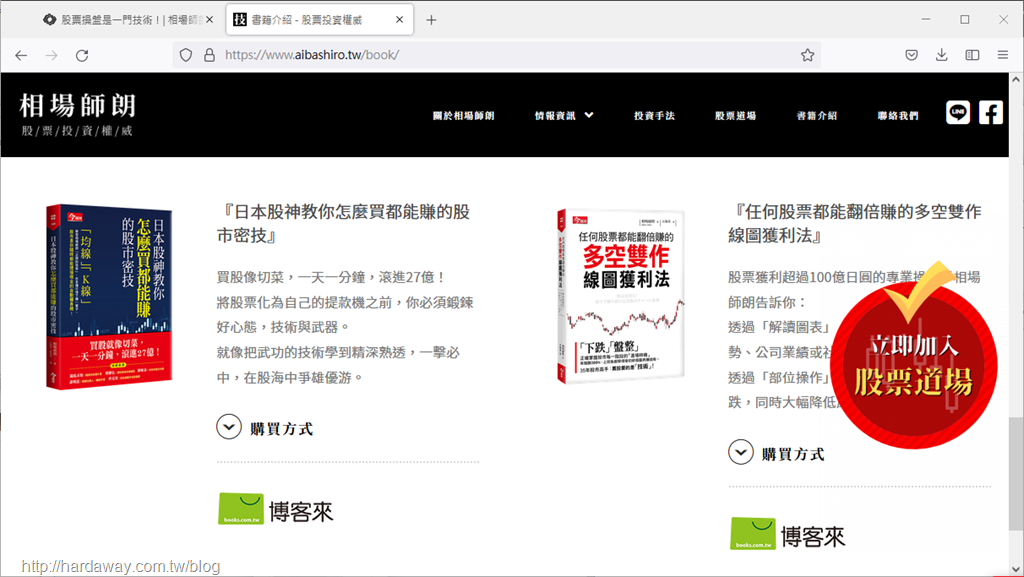Close the 書籍介紹 tab
This screenshot has height=577, width=1024.
pyautogui.click(x=400, y=20)
